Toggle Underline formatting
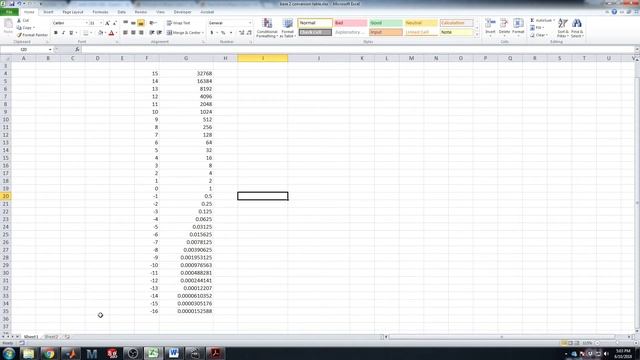 71,33
